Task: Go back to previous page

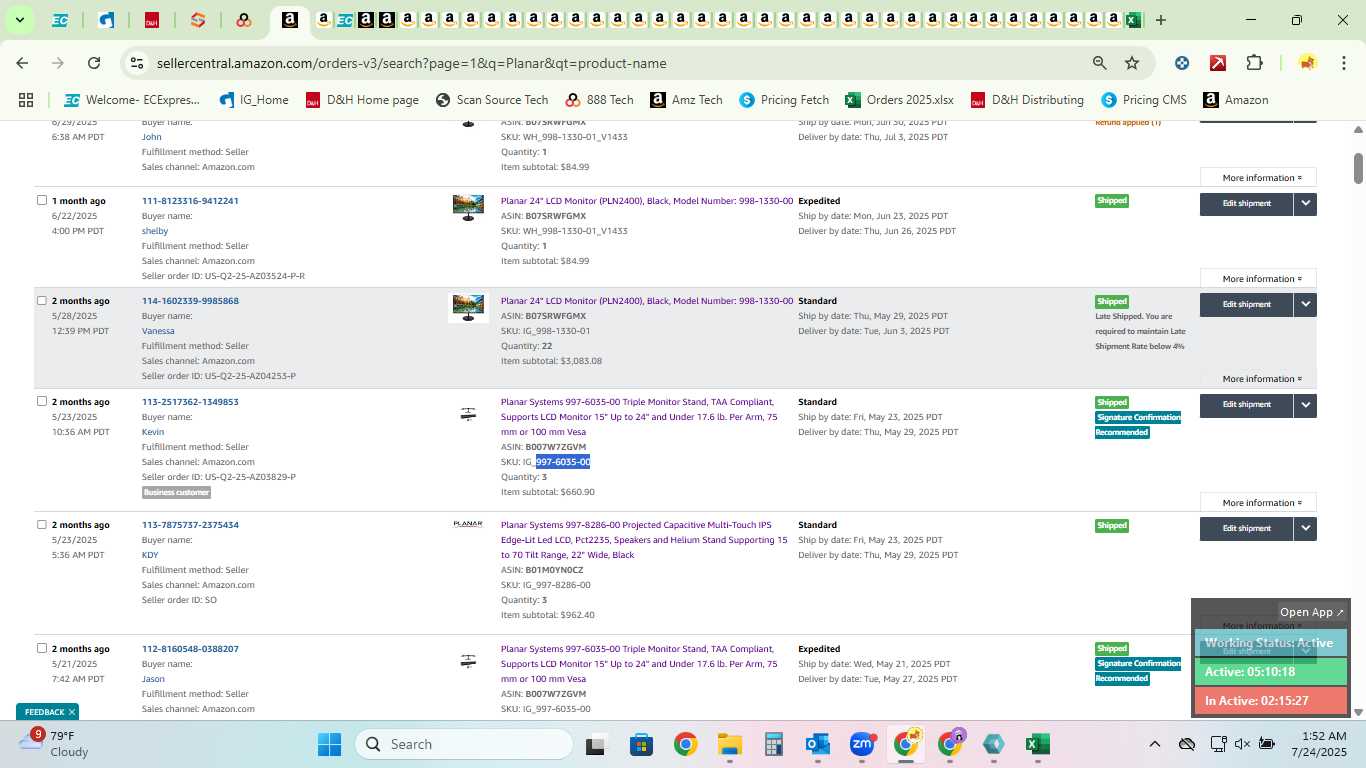Action: pyautogui.click(x=22, y=63)
